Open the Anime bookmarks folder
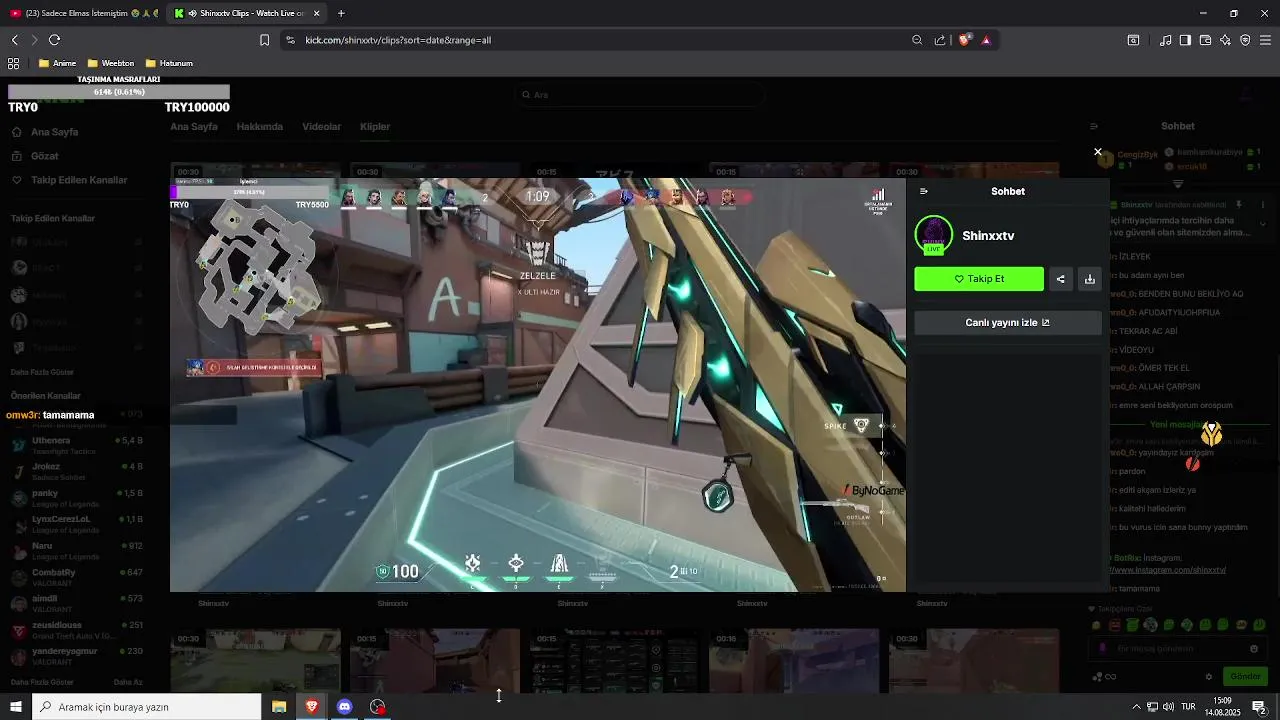Image resolution: width=1280 pixels, height=720 pixels. [x=58, y=63]
